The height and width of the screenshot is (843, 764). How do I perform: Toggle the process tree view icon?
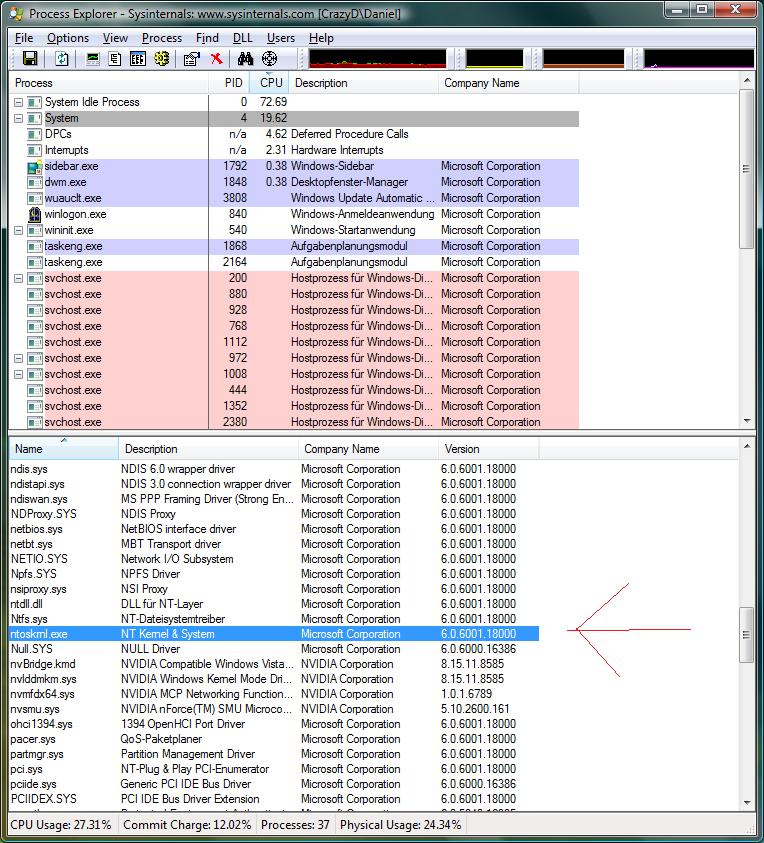tap(115, 59)
